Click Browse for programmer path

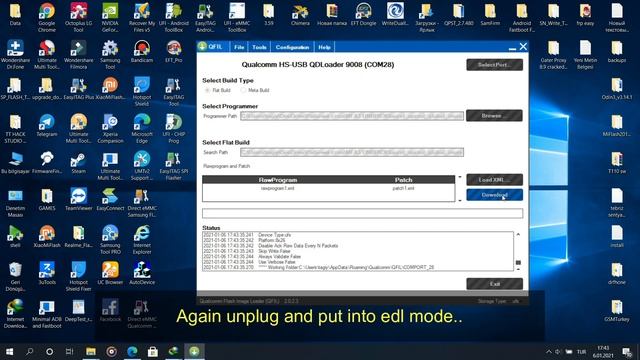pyautogui.click(x=494, y=116)
